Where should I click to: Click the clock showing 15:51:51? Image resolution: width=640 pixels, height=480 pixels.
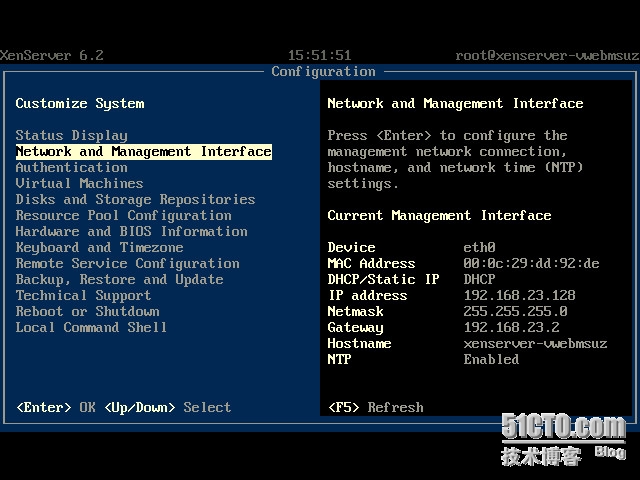[x=320, y=55]
